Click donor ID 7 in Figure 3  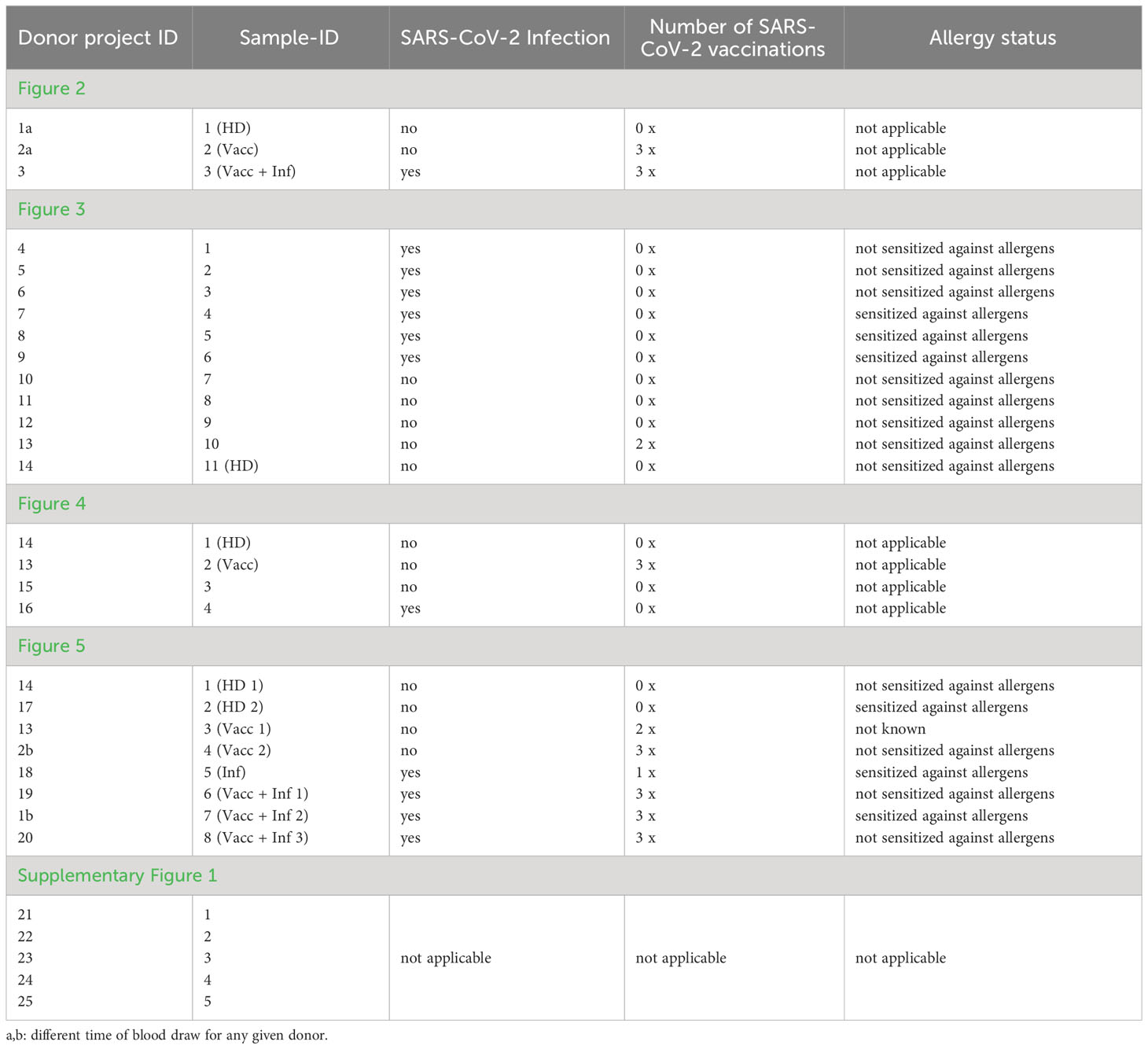point(21,314)
